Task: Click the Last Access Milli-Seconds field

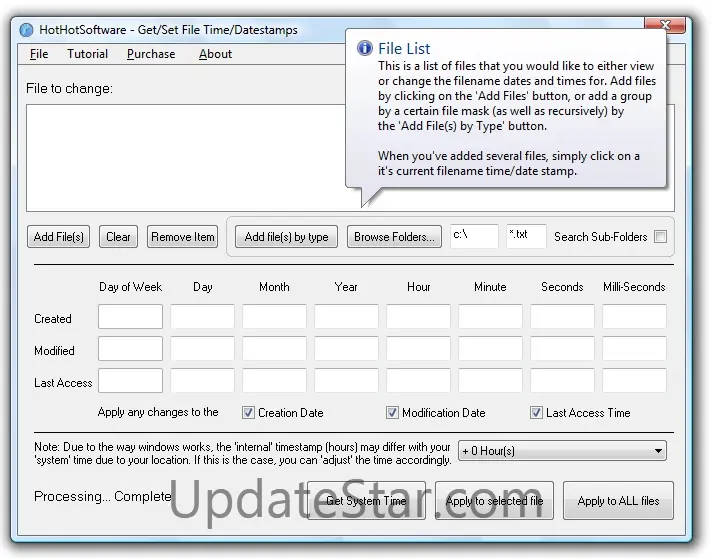Action: coord(634,380)
